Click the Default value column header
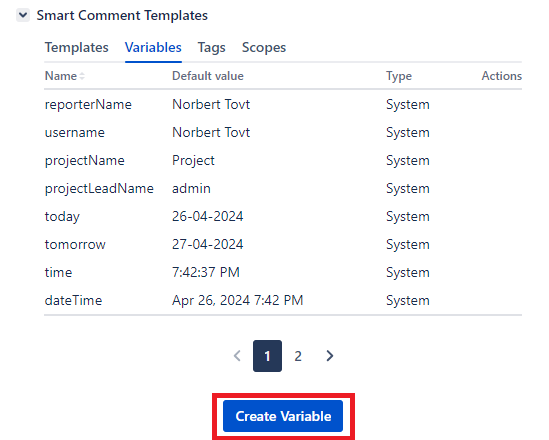 [208, 76]
